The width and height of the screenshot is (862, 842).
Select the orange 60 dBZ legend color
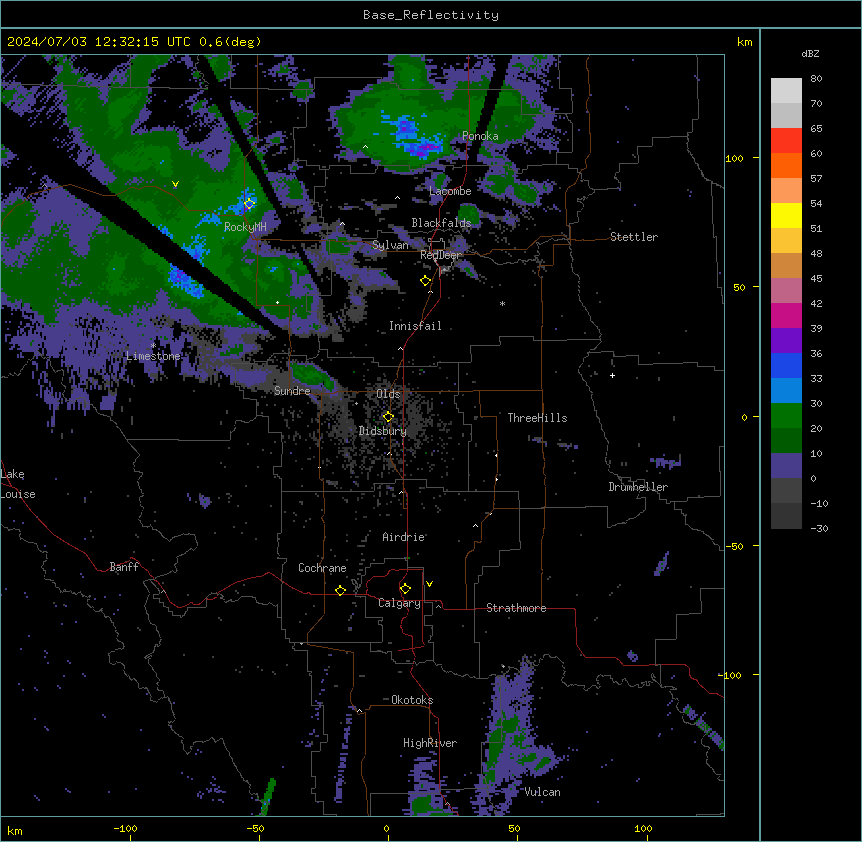pos(786,165)
